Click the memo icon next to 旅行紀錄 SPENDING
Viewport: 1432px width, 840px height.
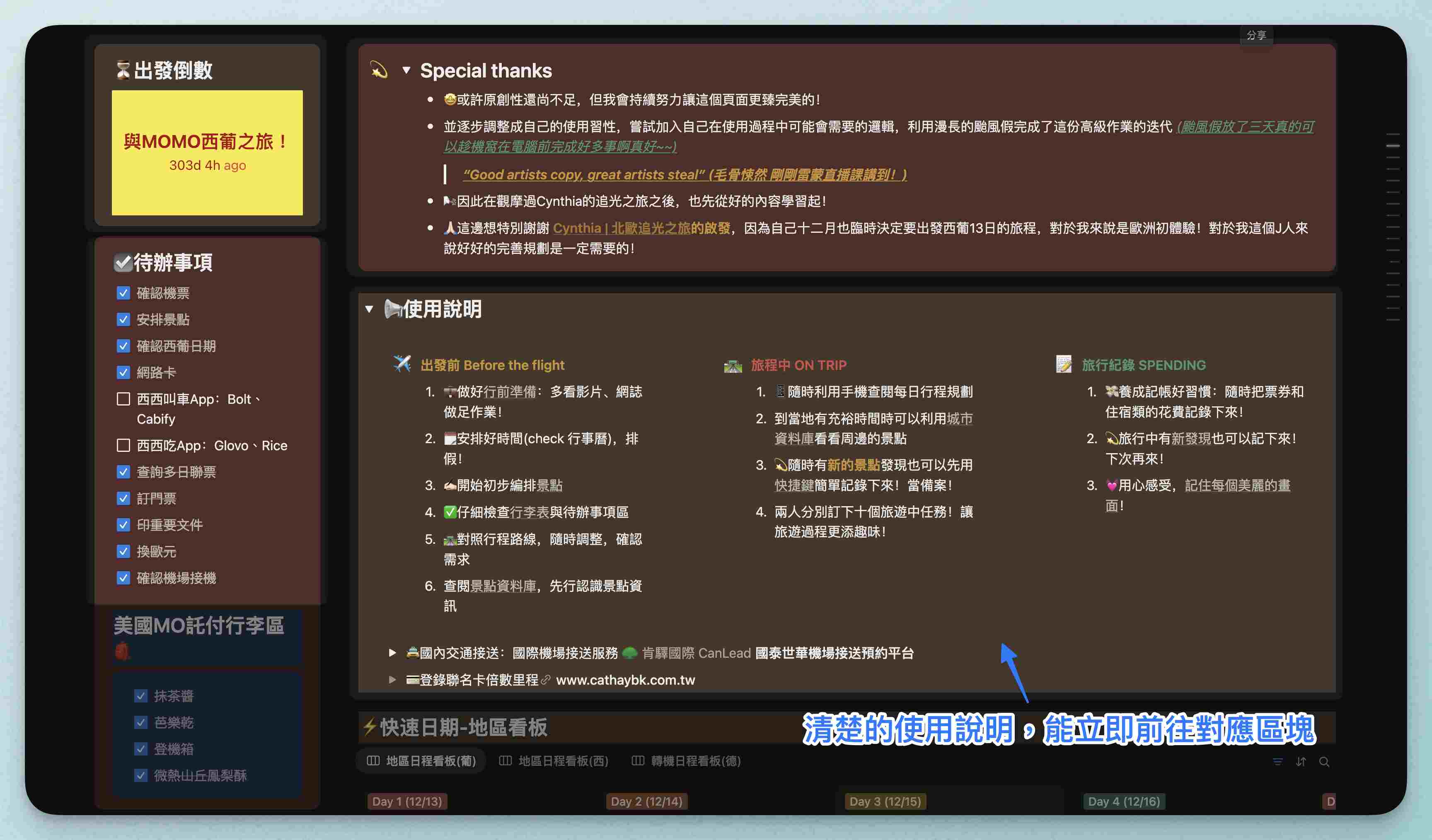tap(1063, 364)
